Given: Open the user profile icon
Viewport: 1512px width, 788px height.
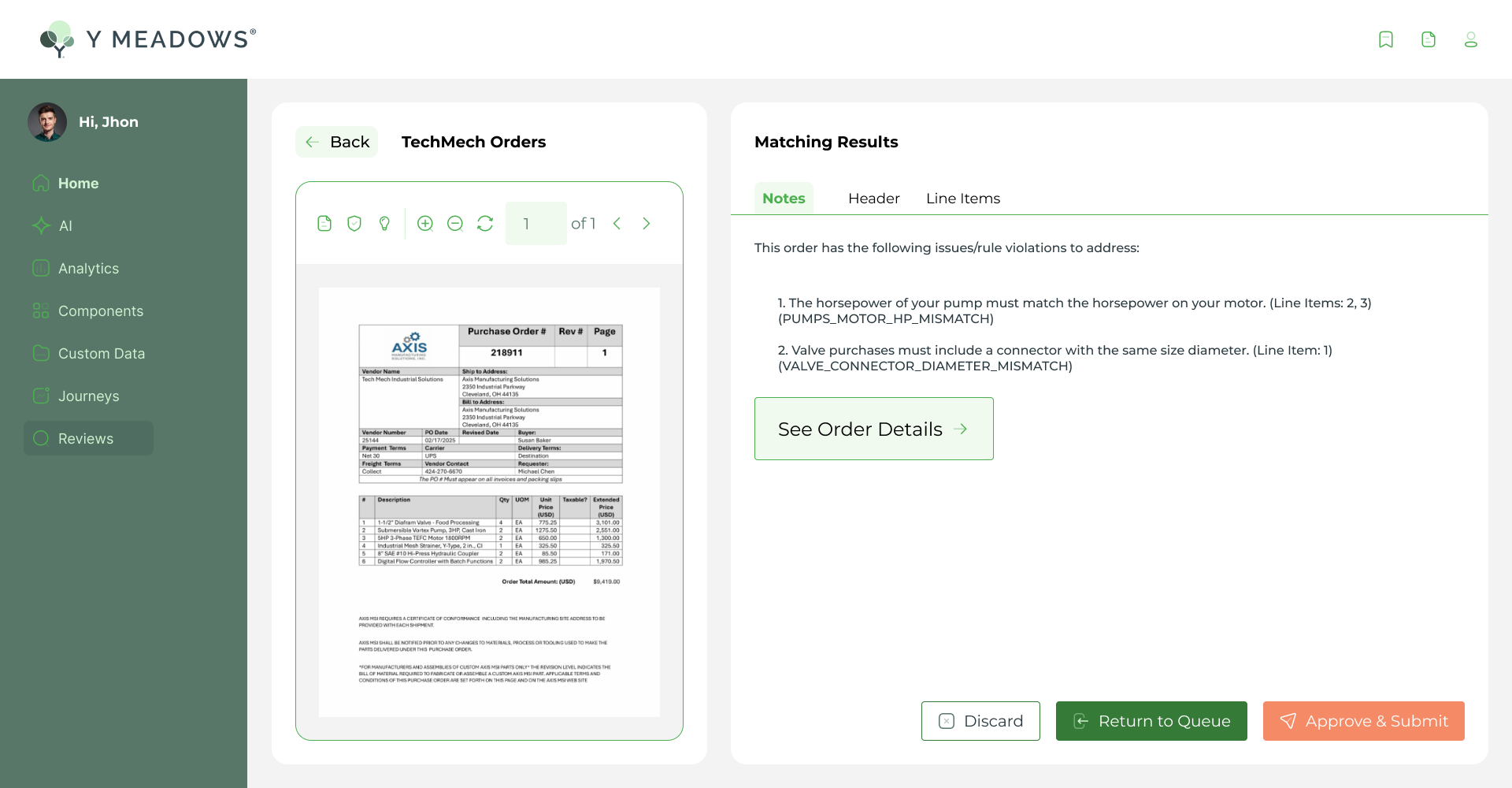Looking at the screenshot, I should [x=1470, y=39].
